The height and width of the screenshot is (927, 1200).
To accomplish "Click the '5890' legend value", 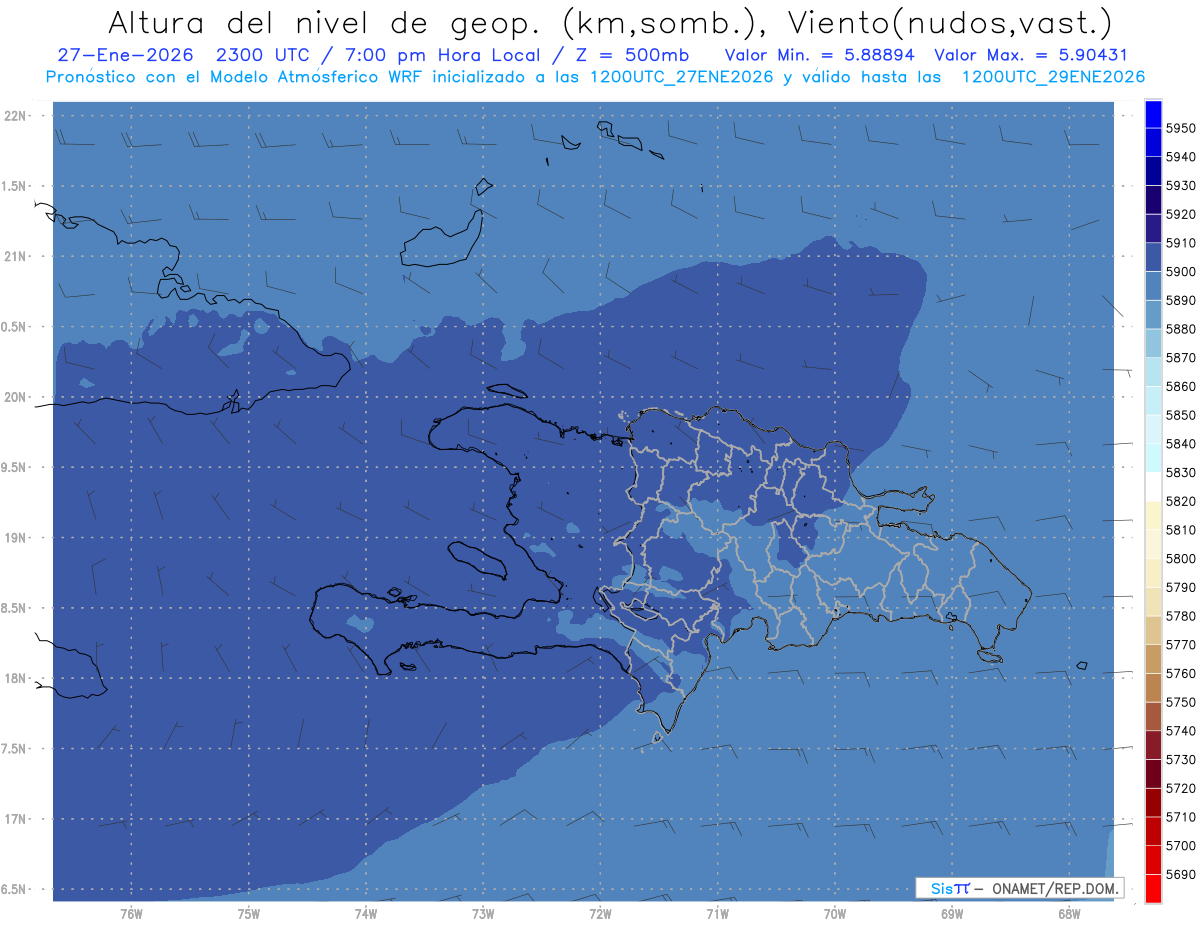I will click(1181, 301).
